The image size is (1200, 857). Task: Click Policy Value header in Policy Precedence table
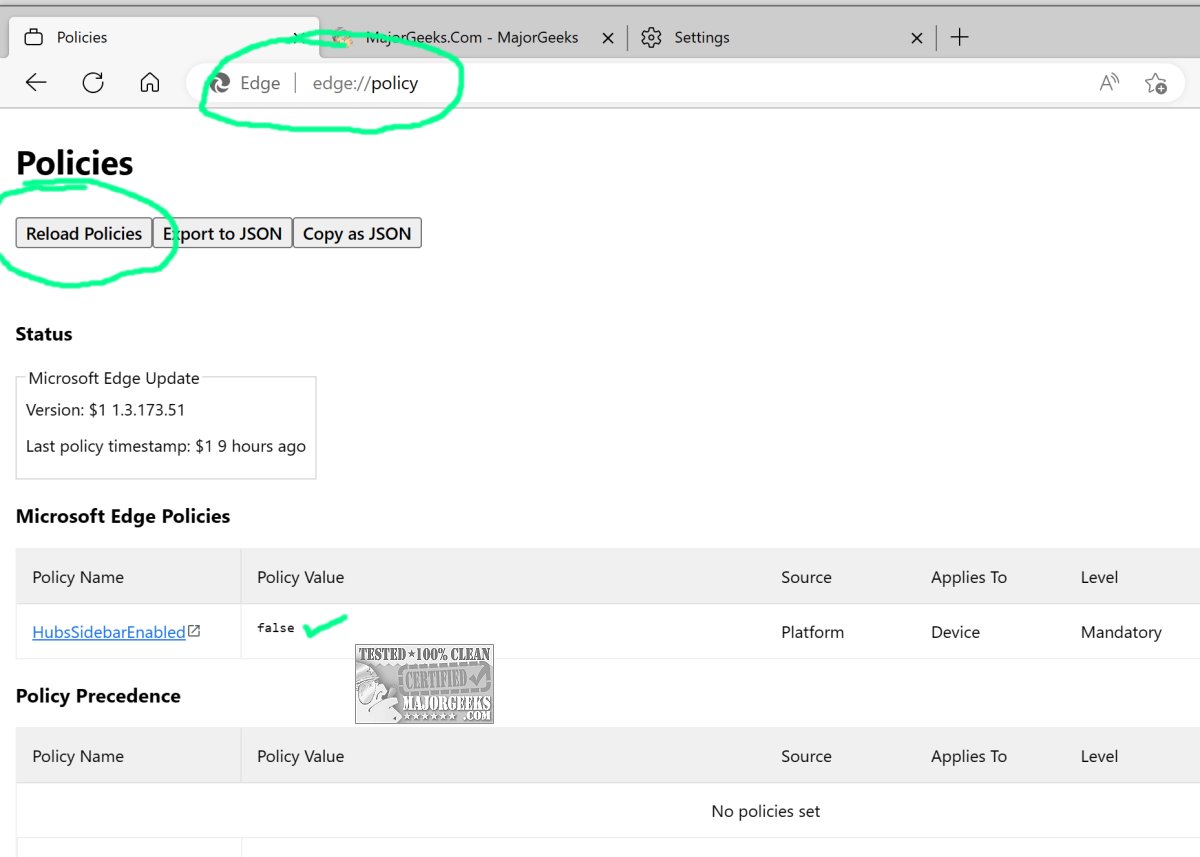click(300, 756)
